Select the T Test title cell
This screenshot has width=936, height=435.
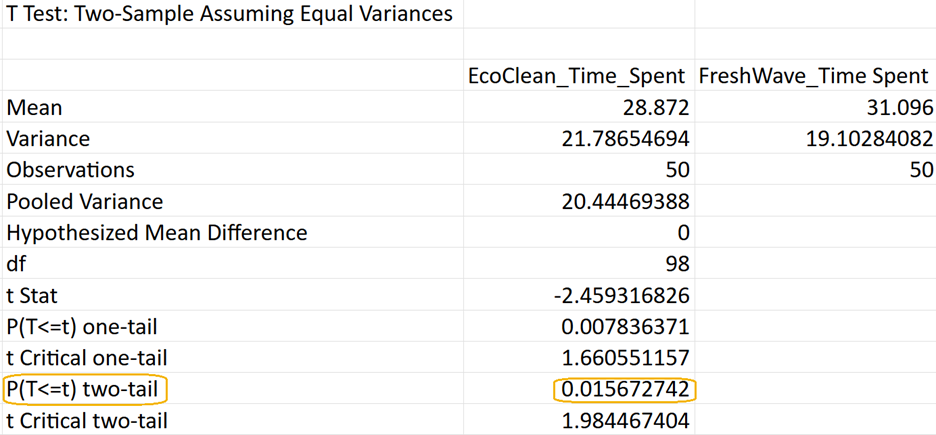229,14
